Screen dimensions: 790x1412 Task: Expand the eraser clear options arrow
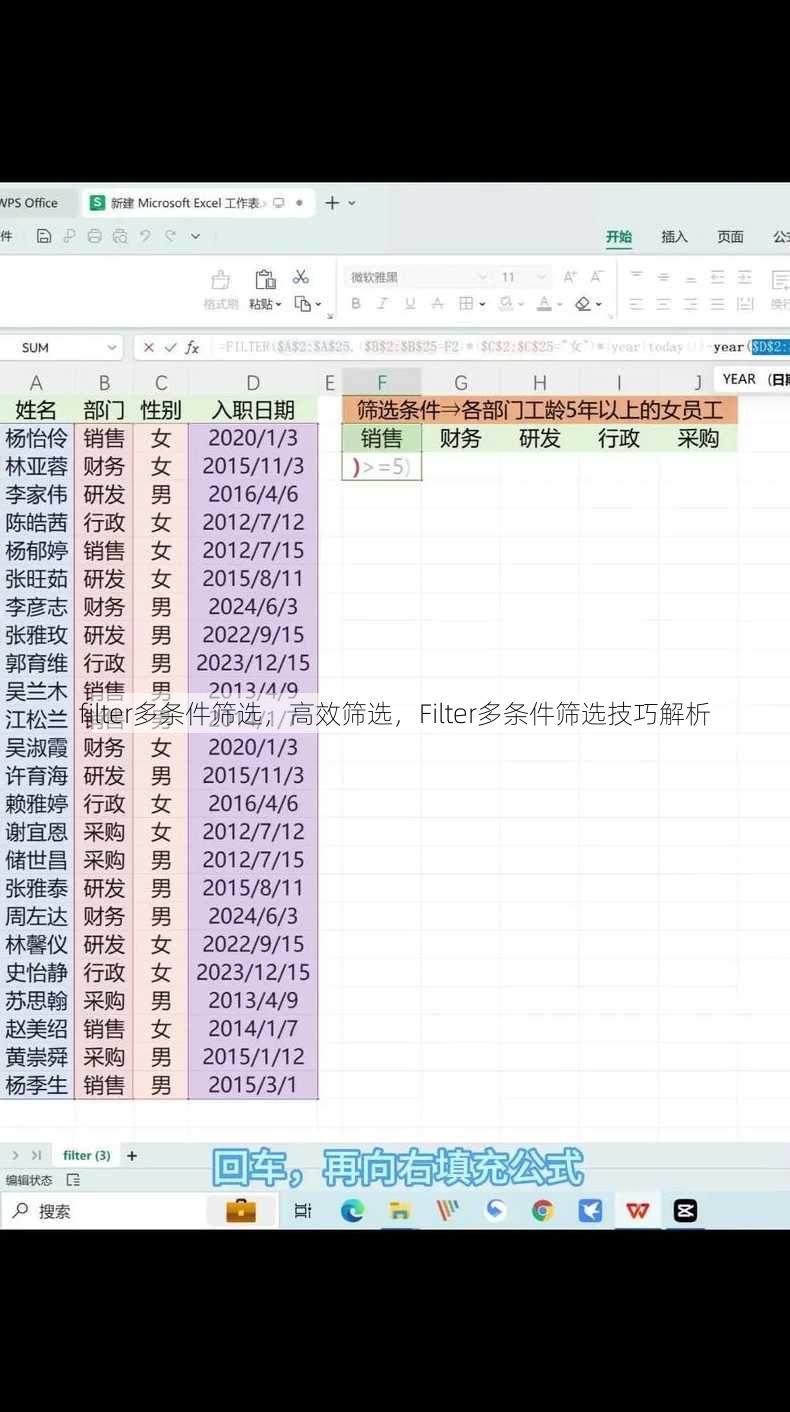click(599, 304)
